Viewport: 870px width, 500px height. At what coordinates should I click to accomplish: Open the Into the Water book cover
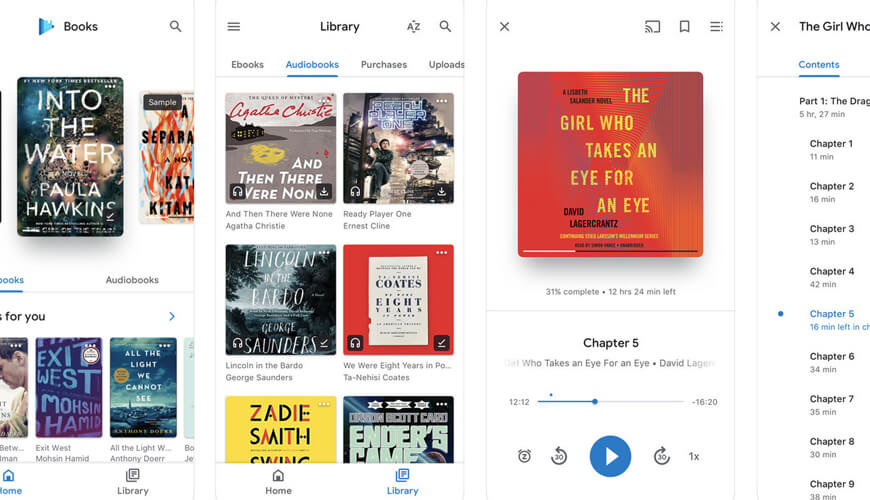point(70,156)
